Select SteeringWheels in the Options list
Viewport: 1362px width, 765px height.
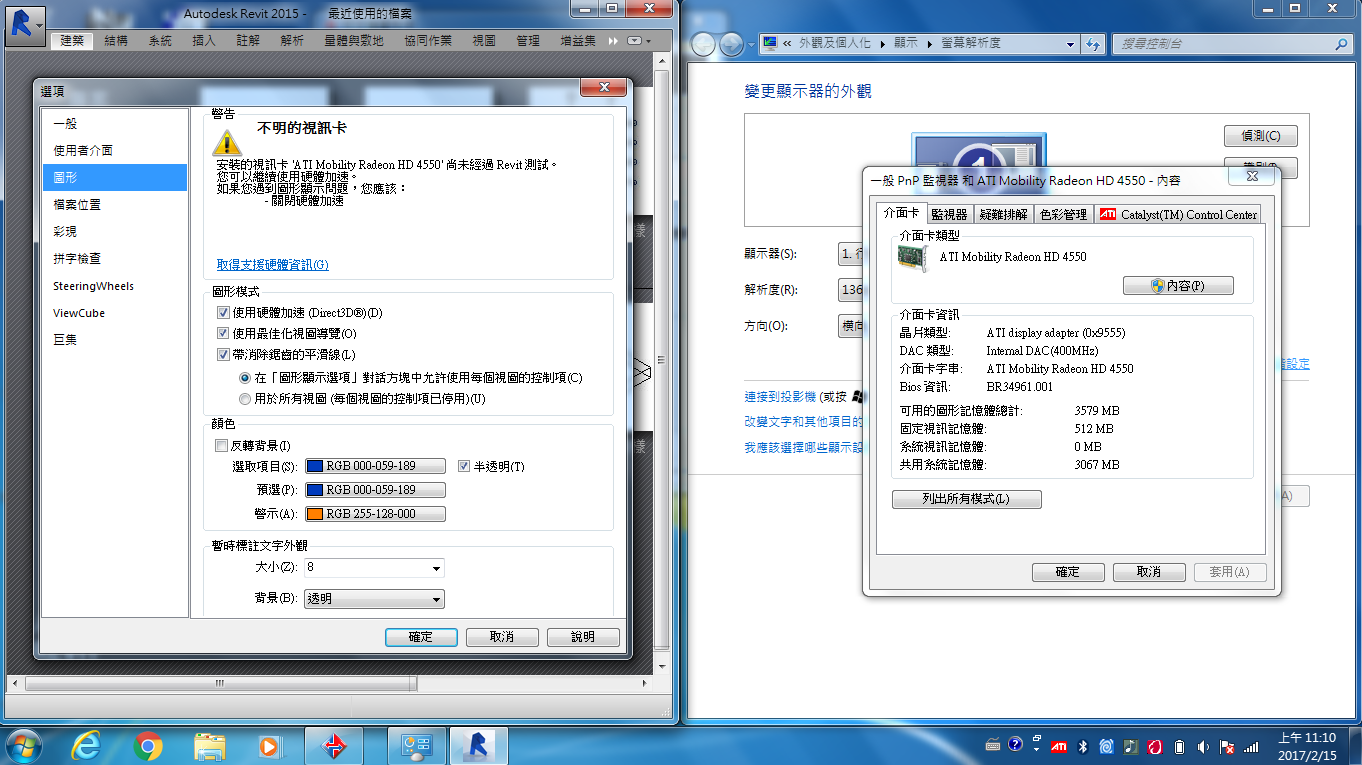point(115,286)
